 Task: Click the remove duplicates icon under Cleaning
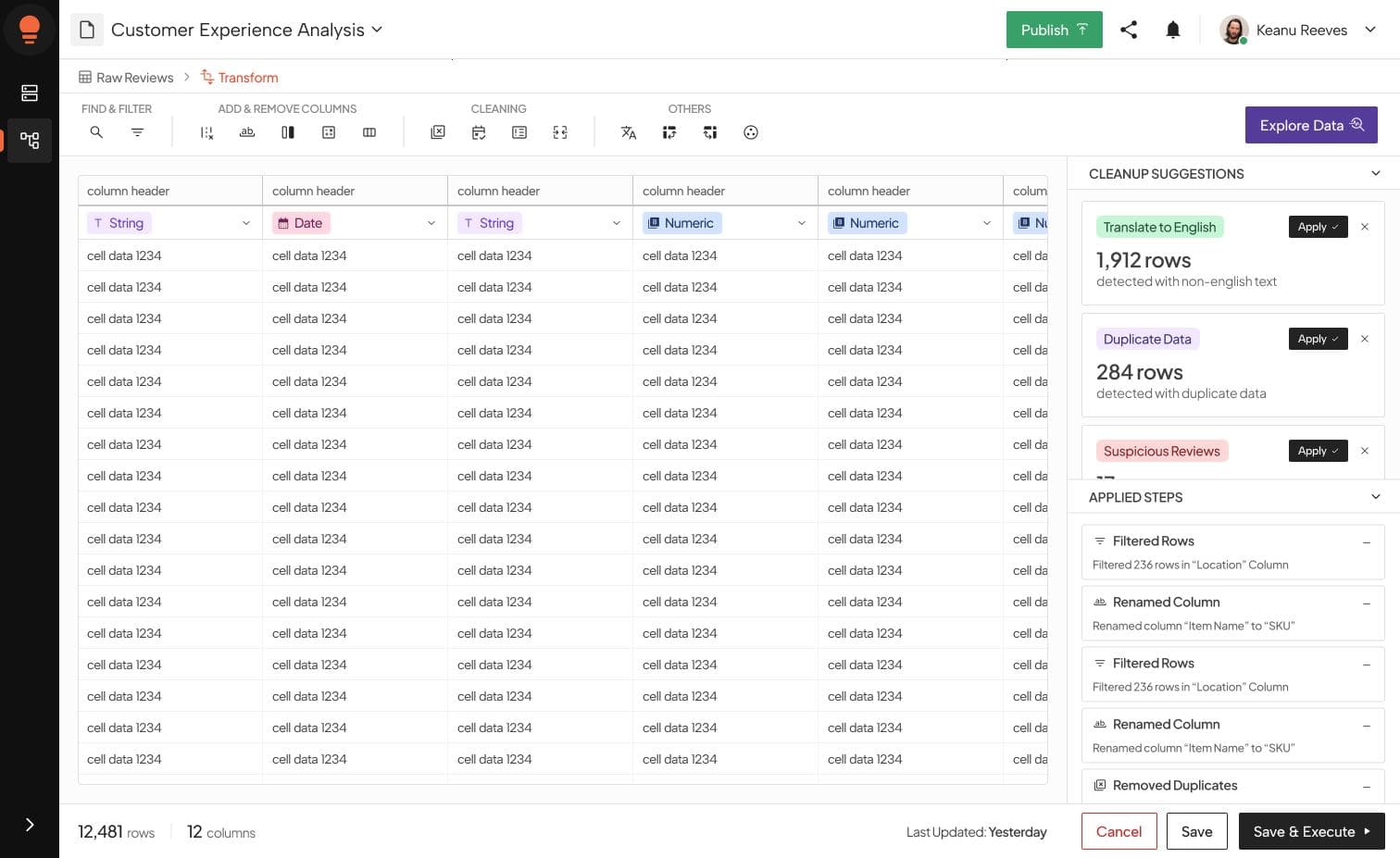[438, 132]
